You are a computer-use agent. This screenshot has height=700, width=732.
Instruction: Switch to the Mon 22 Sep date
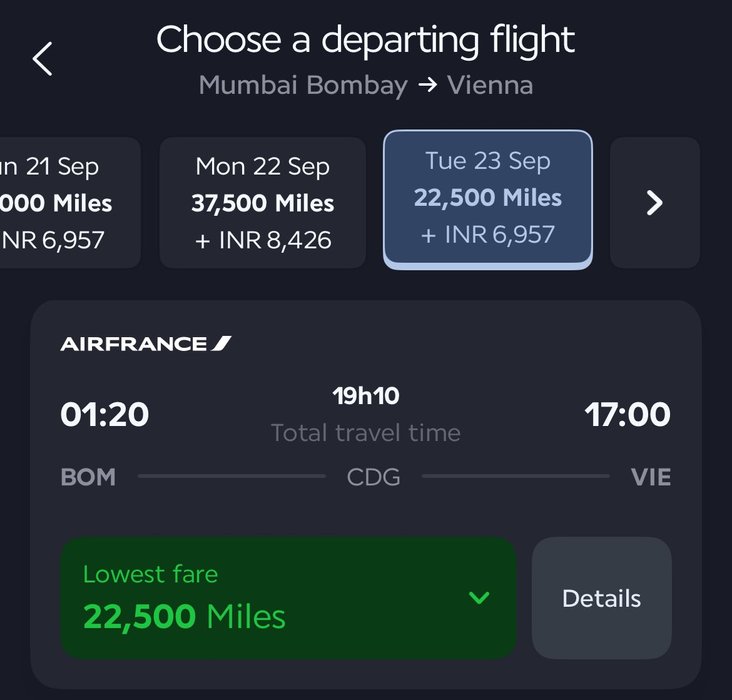[x=262, y=203]
